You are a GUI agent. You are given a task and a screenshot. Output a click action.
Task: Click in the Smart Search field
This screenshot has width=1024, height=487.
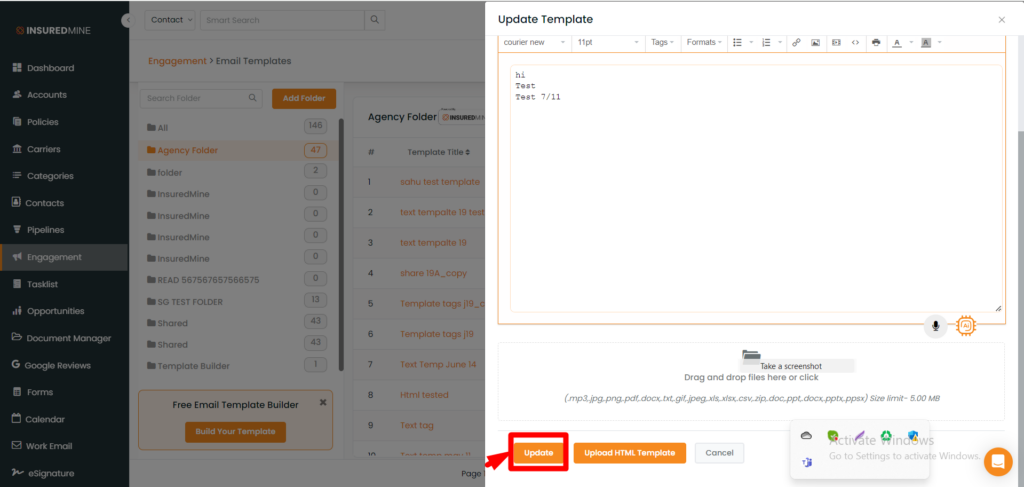coord(282,20)
